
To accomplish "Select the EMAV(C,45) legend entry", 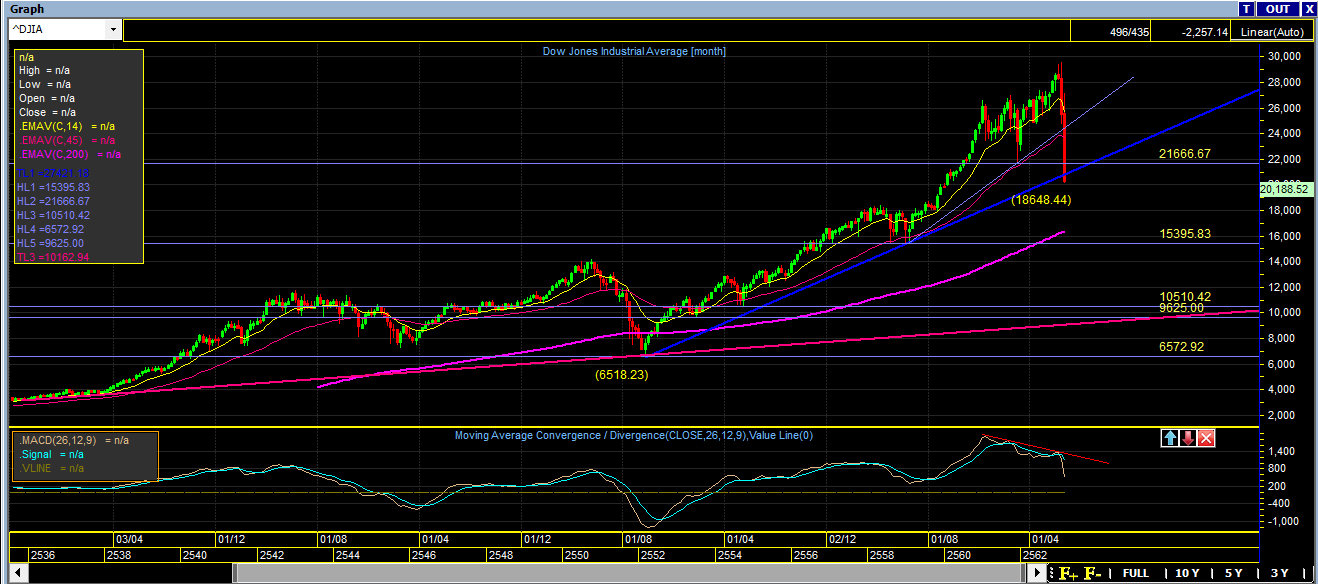I will tap(66, 140).
